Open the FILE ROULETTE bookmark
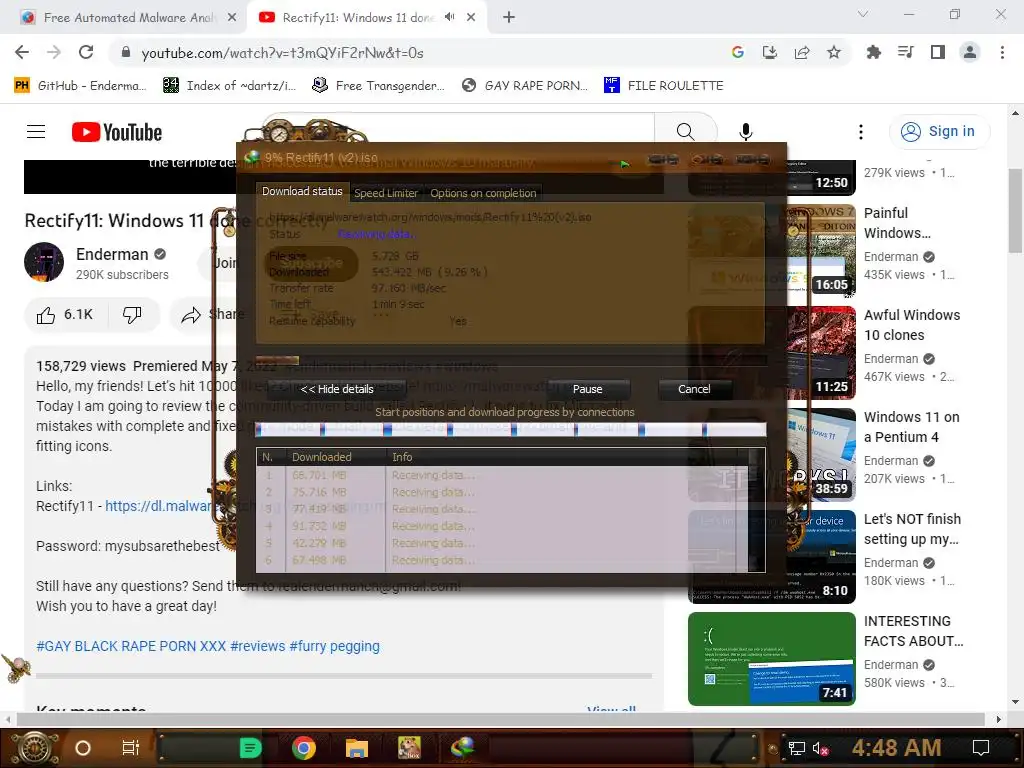The width and height of the screenshot is (1024, 768). [664, 86]
